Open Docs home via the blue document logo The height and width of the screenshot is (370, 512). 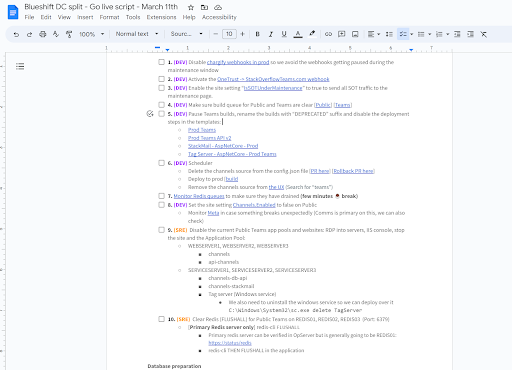click(x=13, y=13)
